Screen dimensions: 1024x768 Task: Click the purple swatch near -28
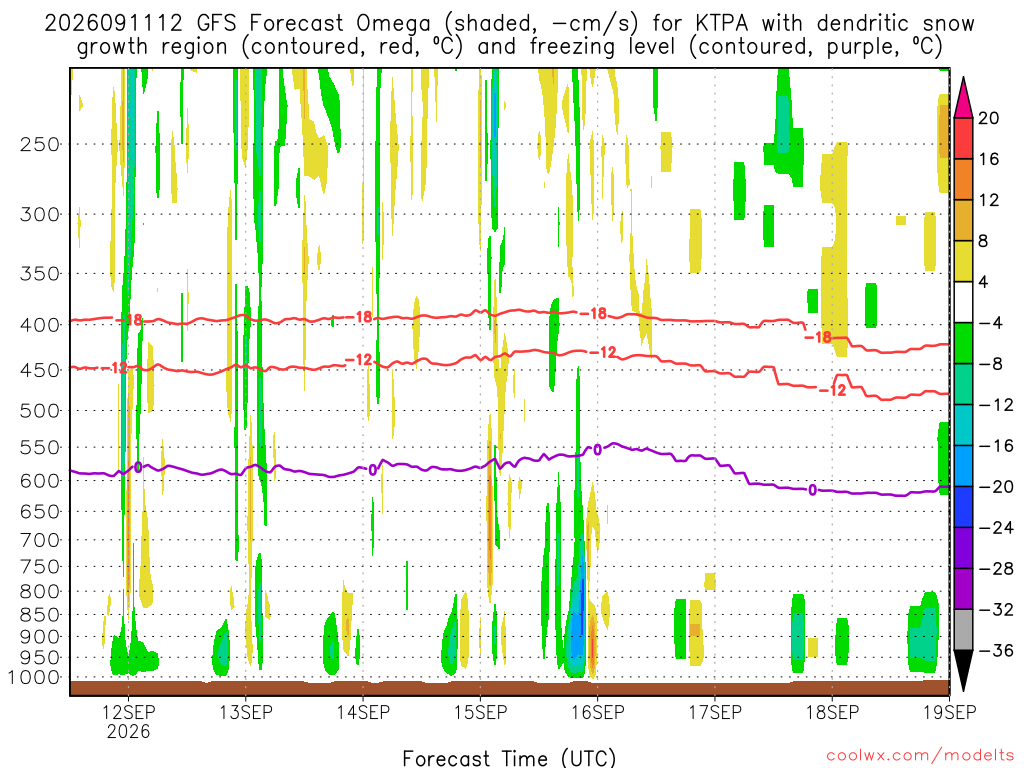tap(963, 588)
